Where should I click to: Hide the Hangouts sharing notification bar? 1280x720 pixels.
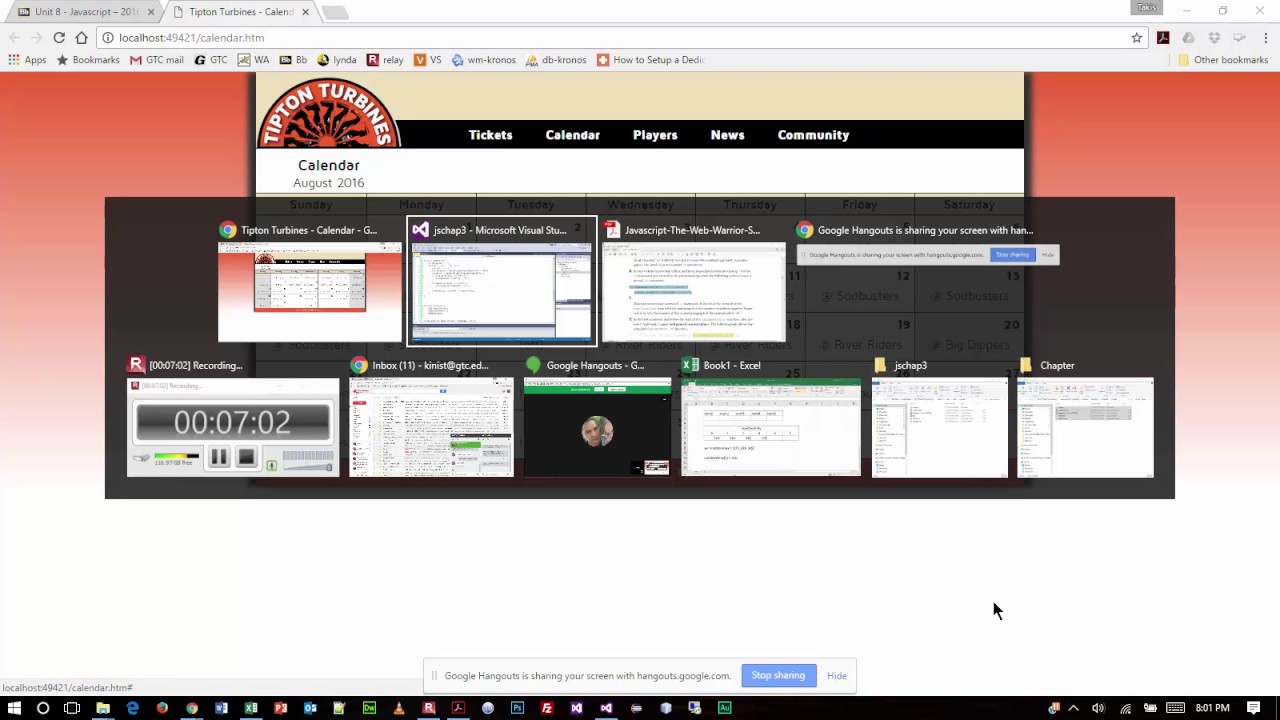click(x=837, y=676)
